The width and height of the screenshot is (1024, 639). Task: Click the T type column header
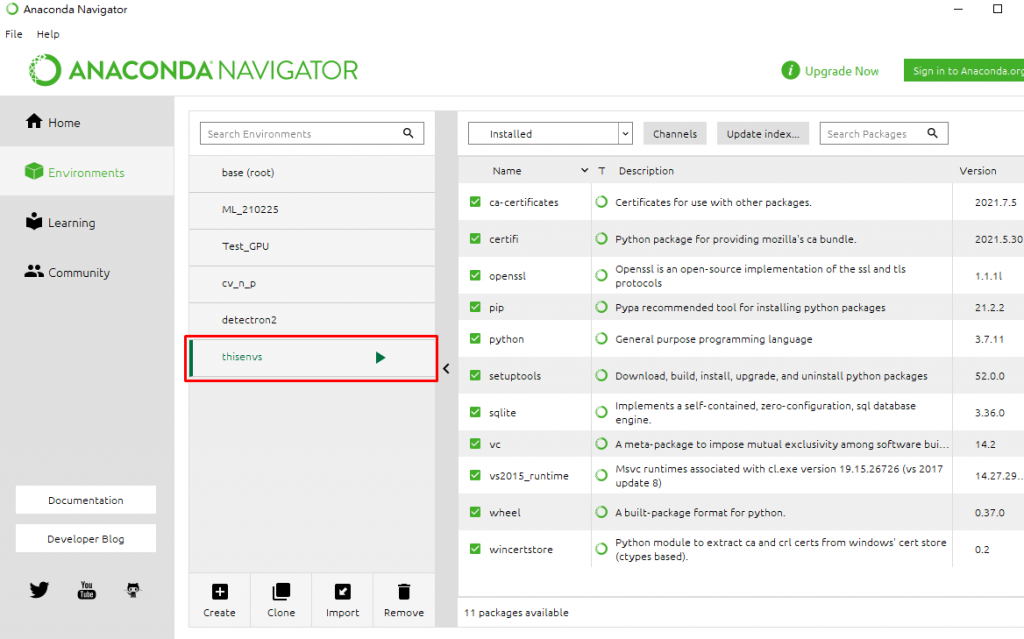601,171
